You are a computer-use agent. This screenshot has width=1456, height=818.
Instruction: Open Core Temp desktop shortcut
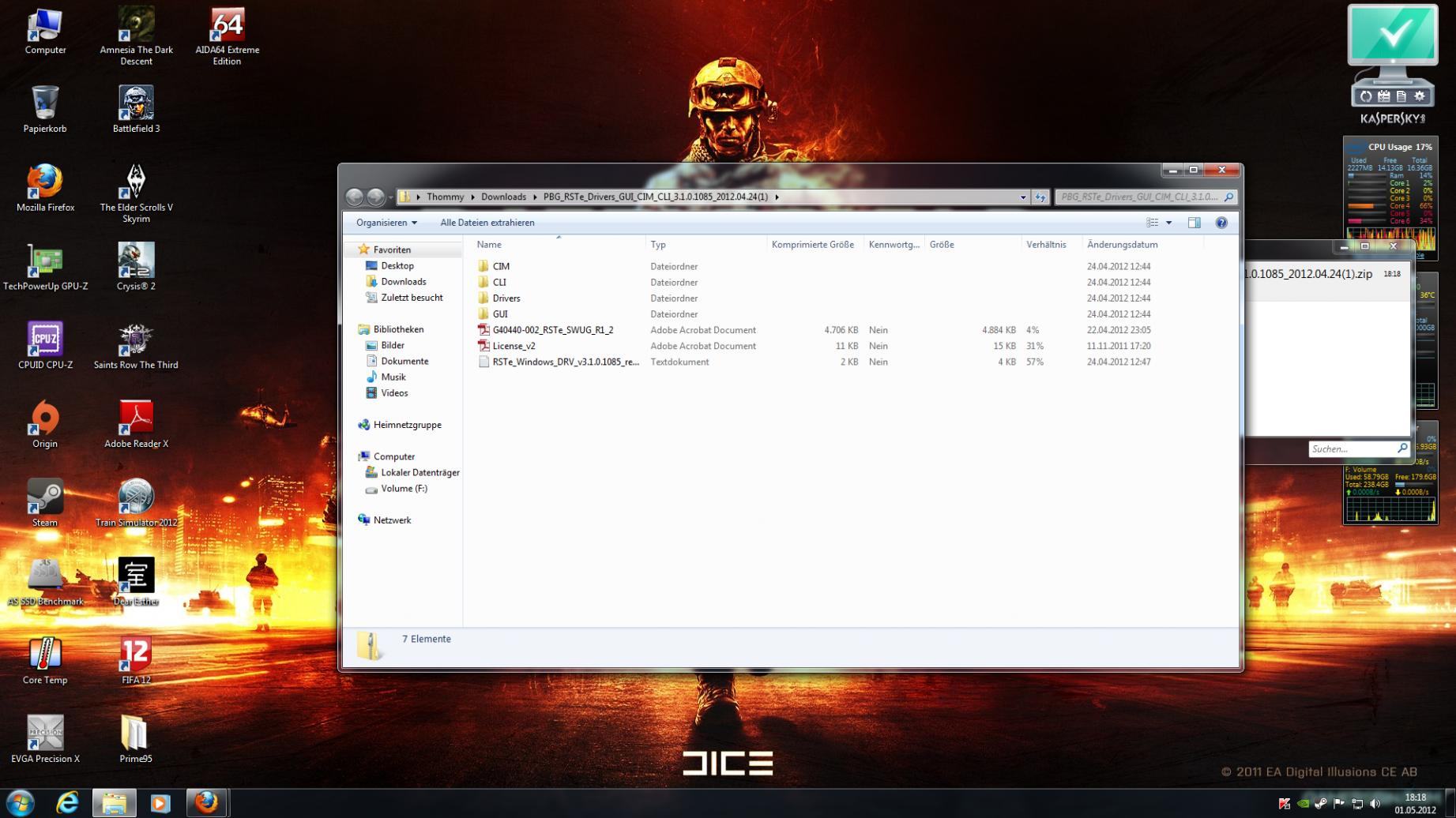pyautogui.click(x=45, y=661)
